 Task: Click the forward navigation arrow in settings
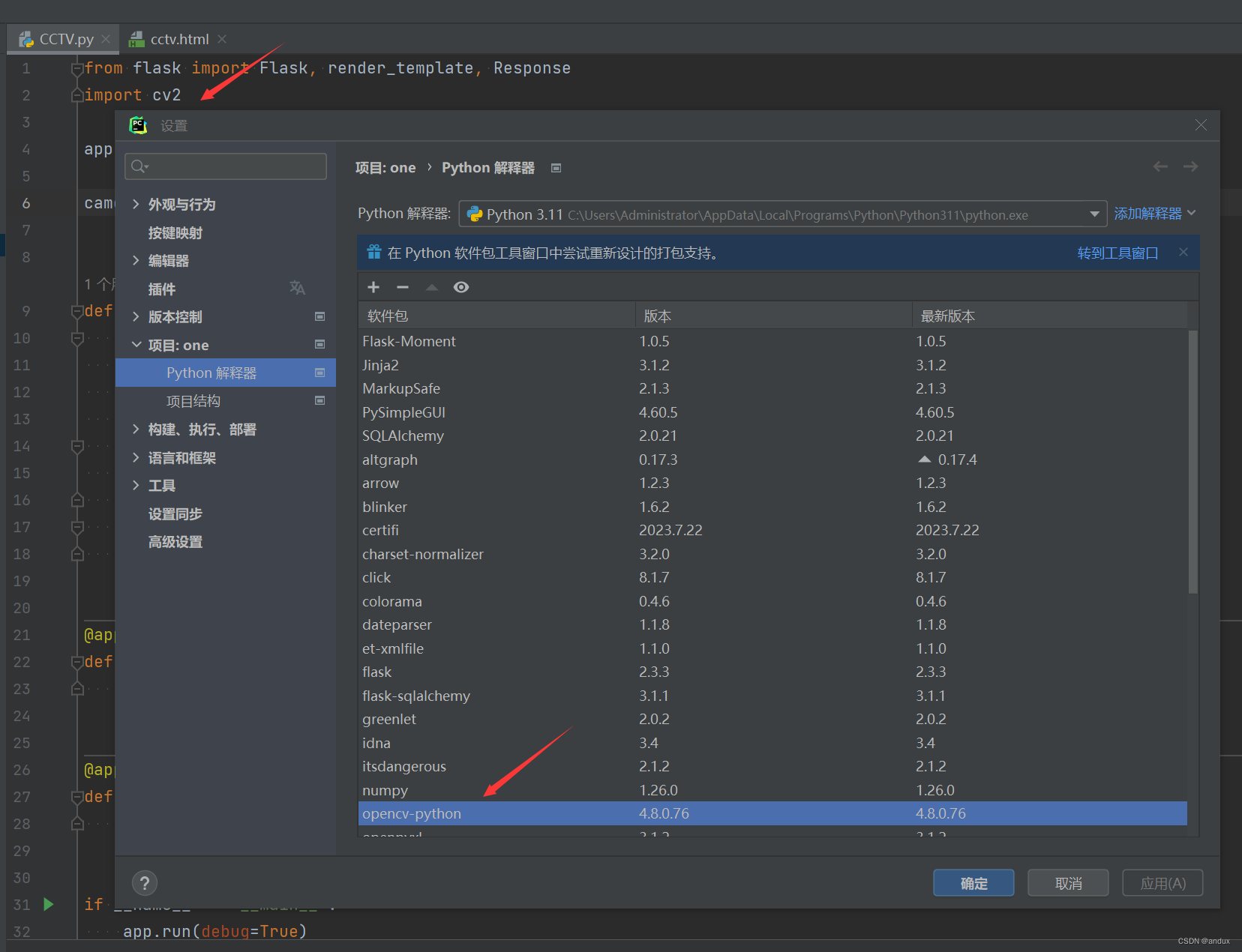[x=1190, y=166]
